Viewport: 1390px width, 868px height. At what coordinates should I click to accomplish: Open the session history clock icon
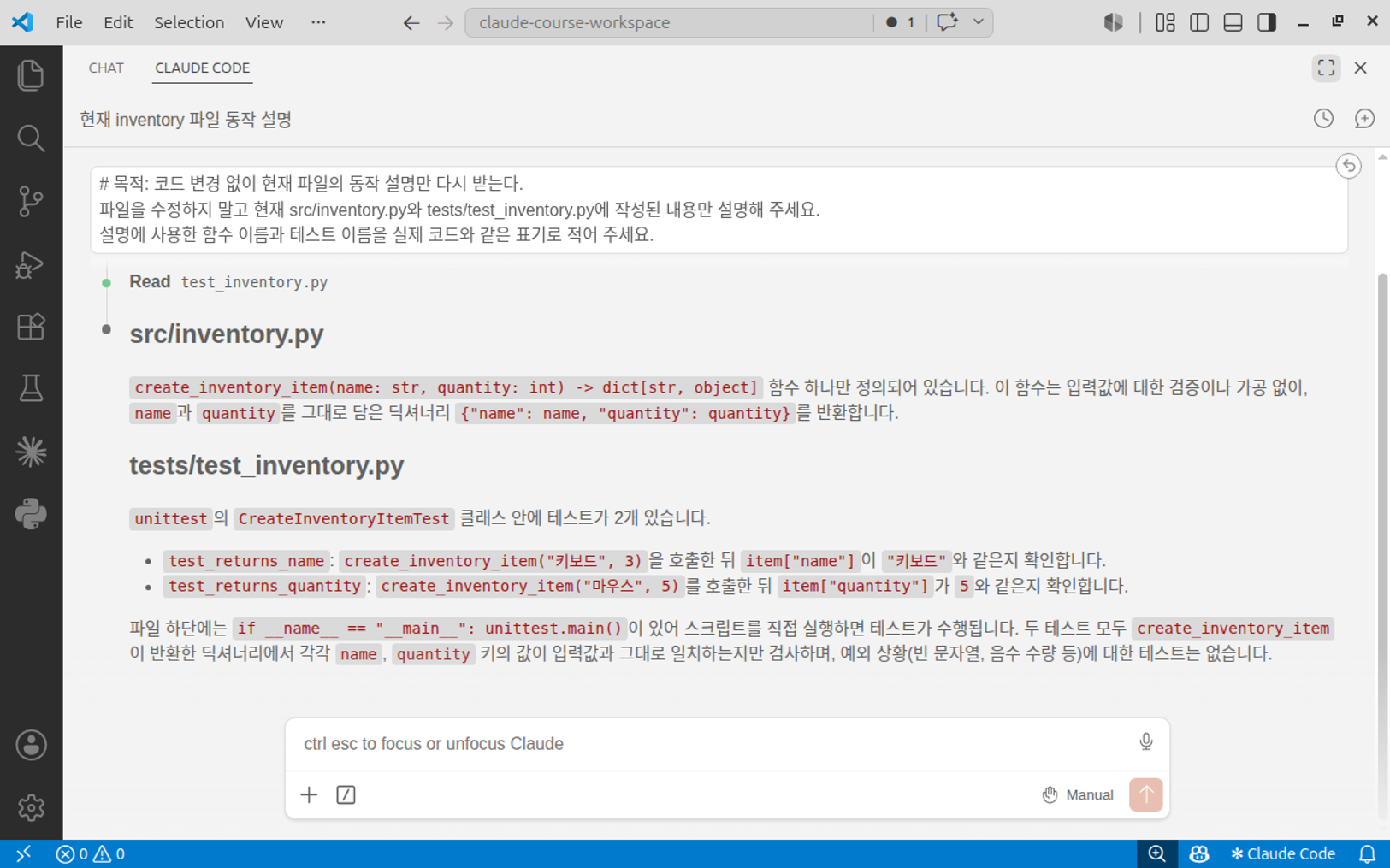point(1323,119)
